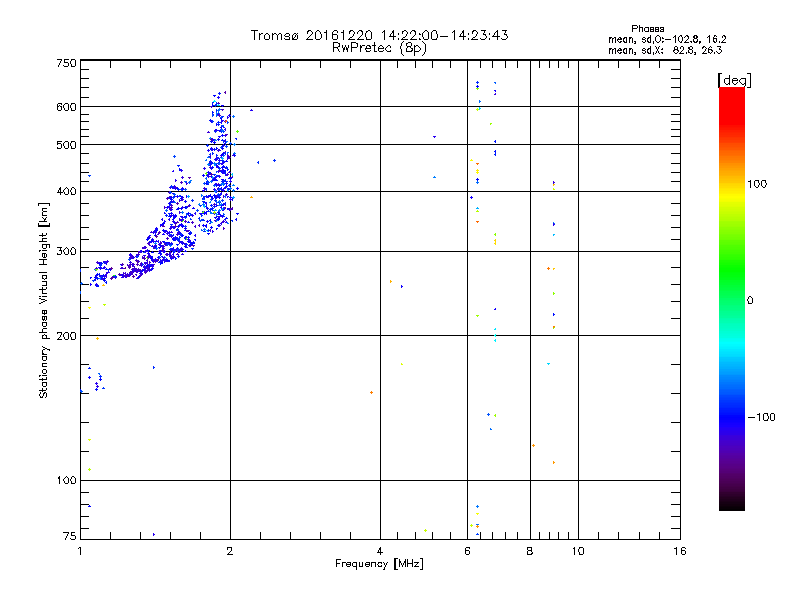
Task: Click the 300 km tick label
Action: [67, 251]
